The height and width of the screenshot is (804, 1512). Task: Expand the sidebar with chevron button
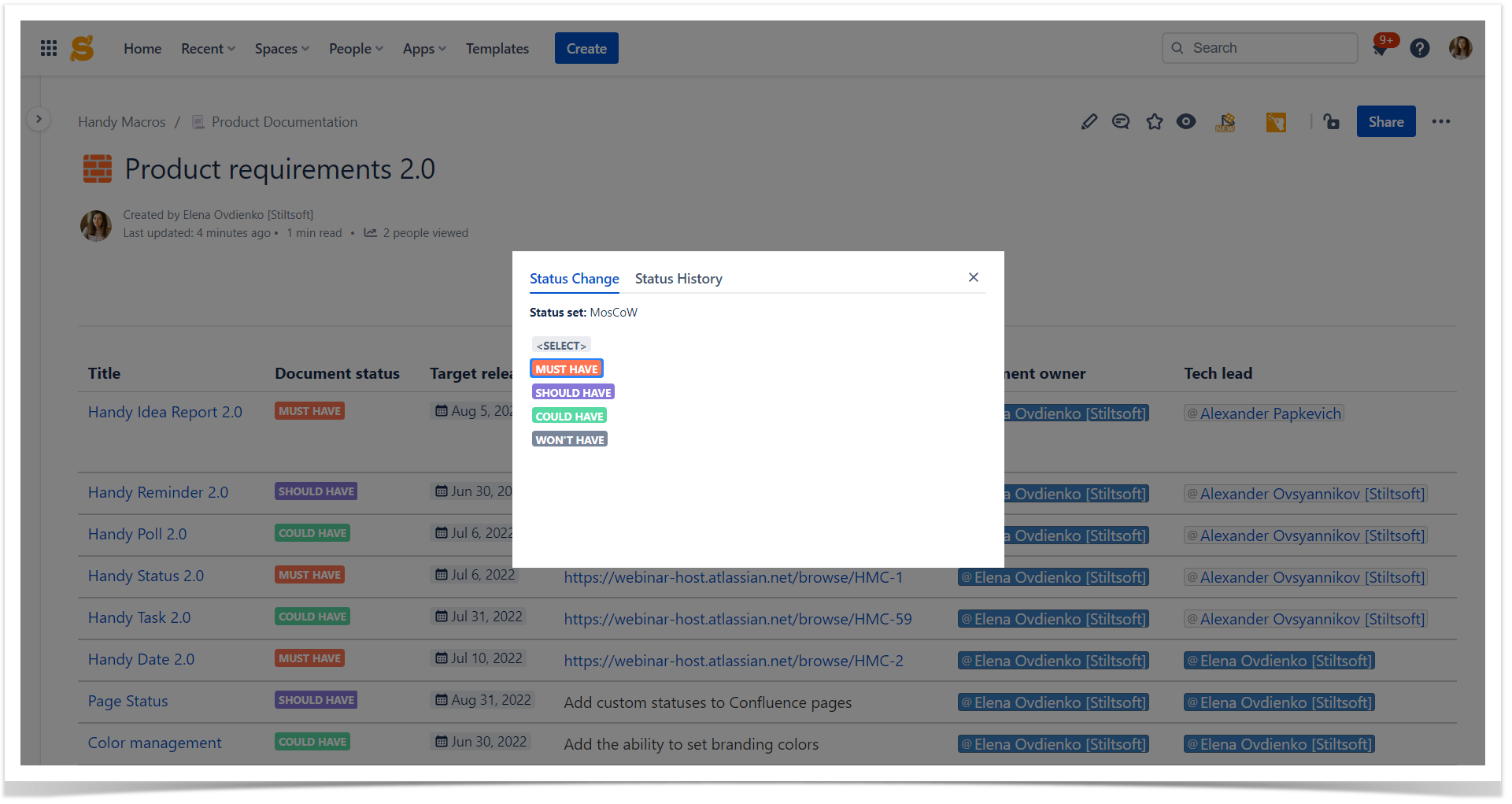(39, 119)
